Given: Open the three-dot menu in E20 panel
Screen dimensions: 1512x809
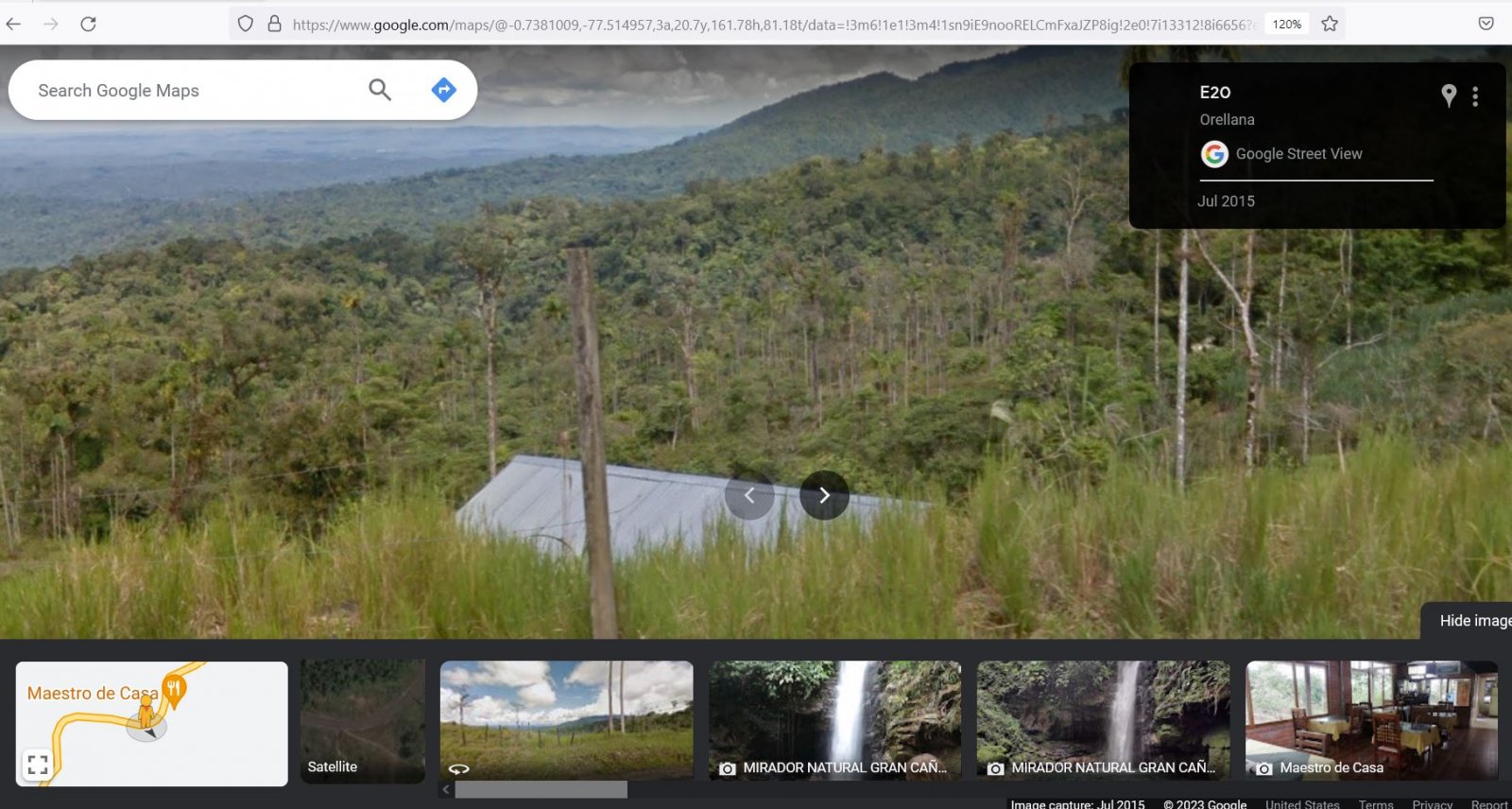Looking at the screenshot, I should [x=1475, y=95].
